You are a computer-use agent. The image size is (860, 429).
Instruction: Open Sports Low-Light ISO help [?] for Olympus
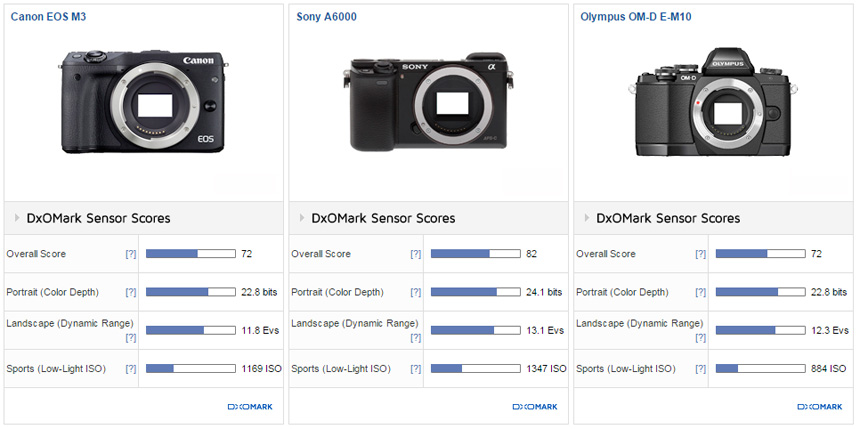tap(700, 369)
